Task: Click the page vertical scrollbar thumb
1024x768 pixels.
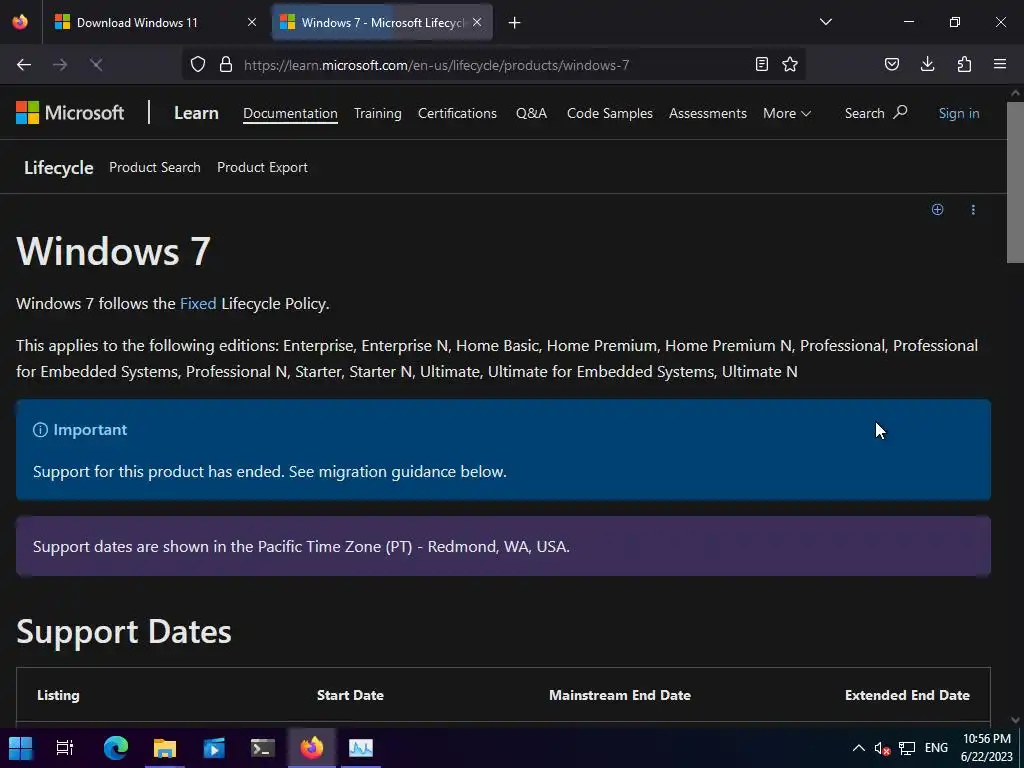Action: point(1015,182)
